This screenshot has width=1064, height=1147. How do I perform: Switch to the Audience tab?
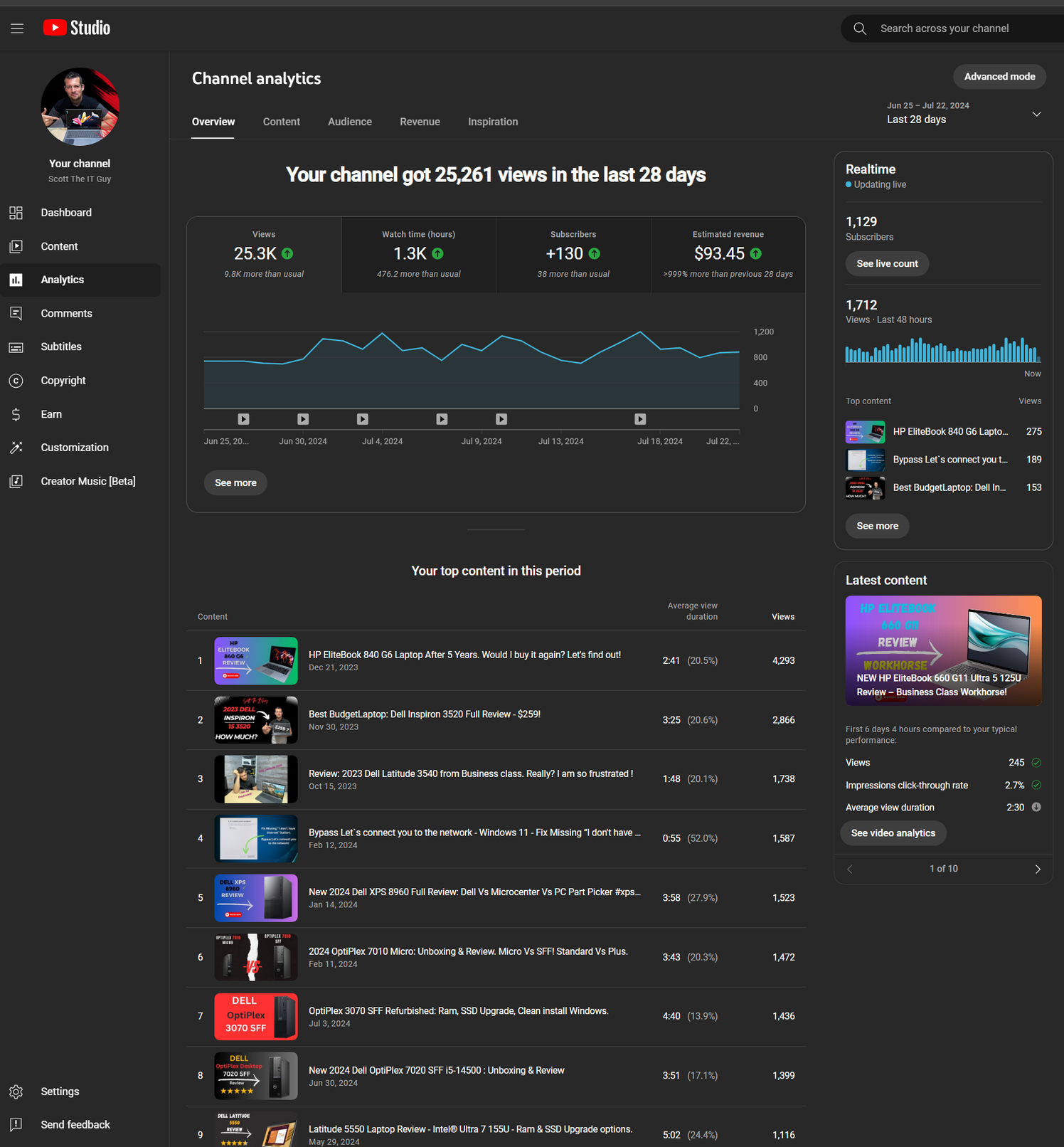350,122
